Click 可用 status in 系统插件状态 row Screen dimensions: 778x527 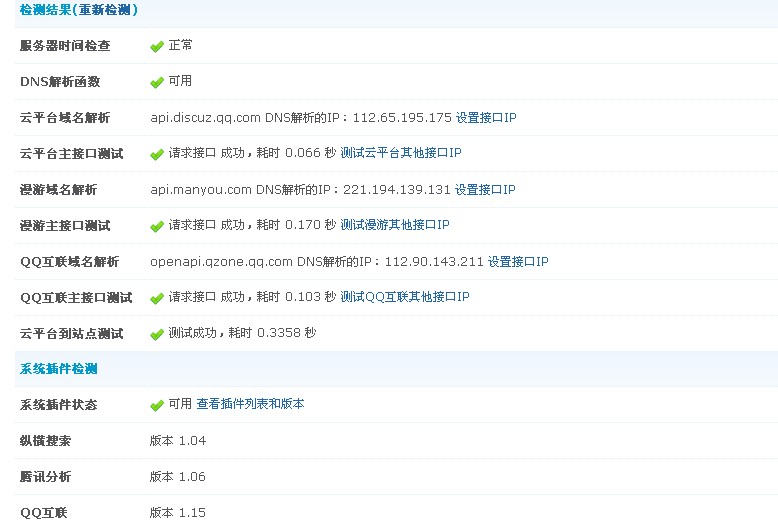coord(180,404)
